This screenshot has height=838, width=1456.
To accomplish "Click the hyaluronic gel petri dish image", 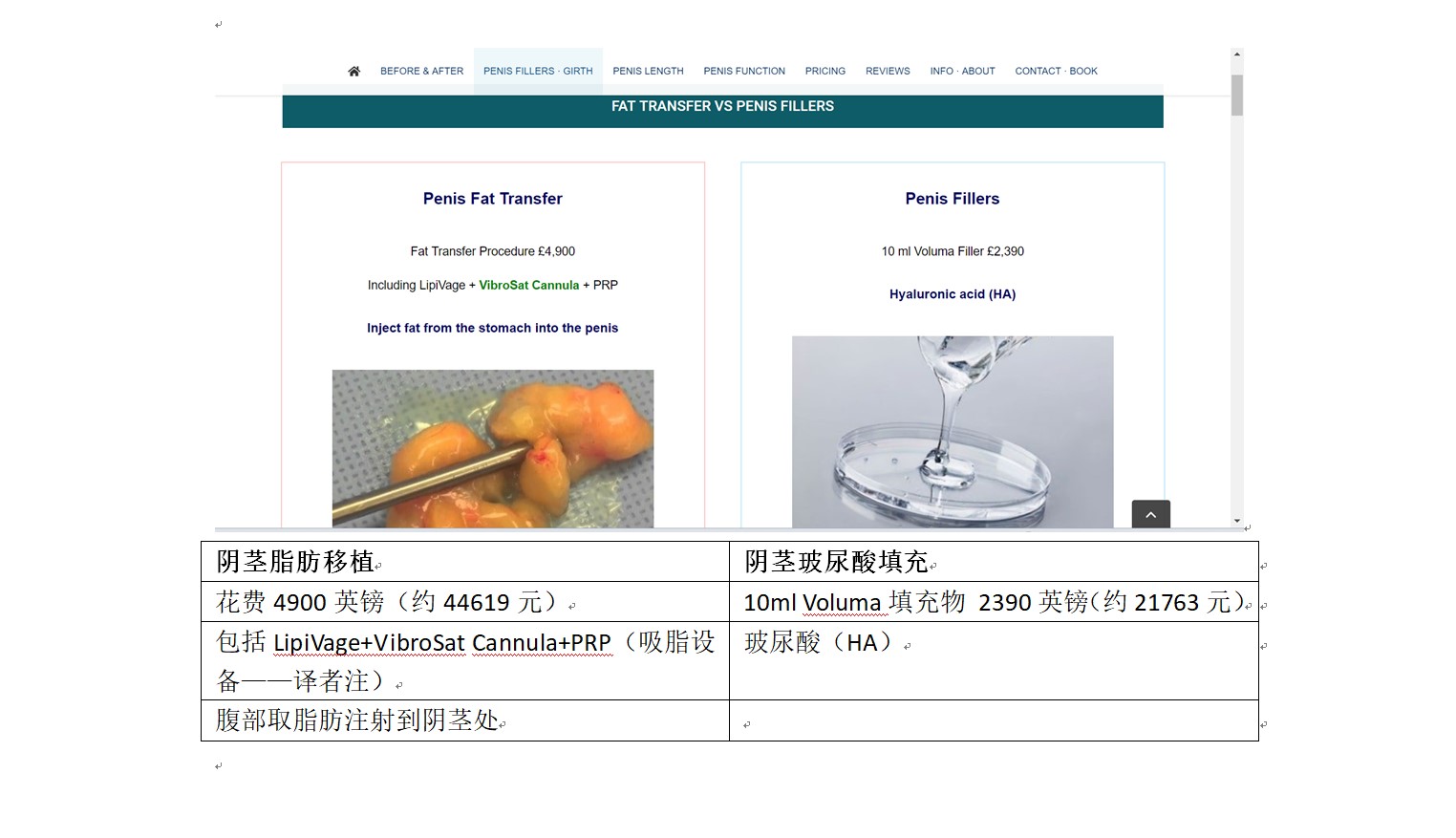I will (953, 431).
